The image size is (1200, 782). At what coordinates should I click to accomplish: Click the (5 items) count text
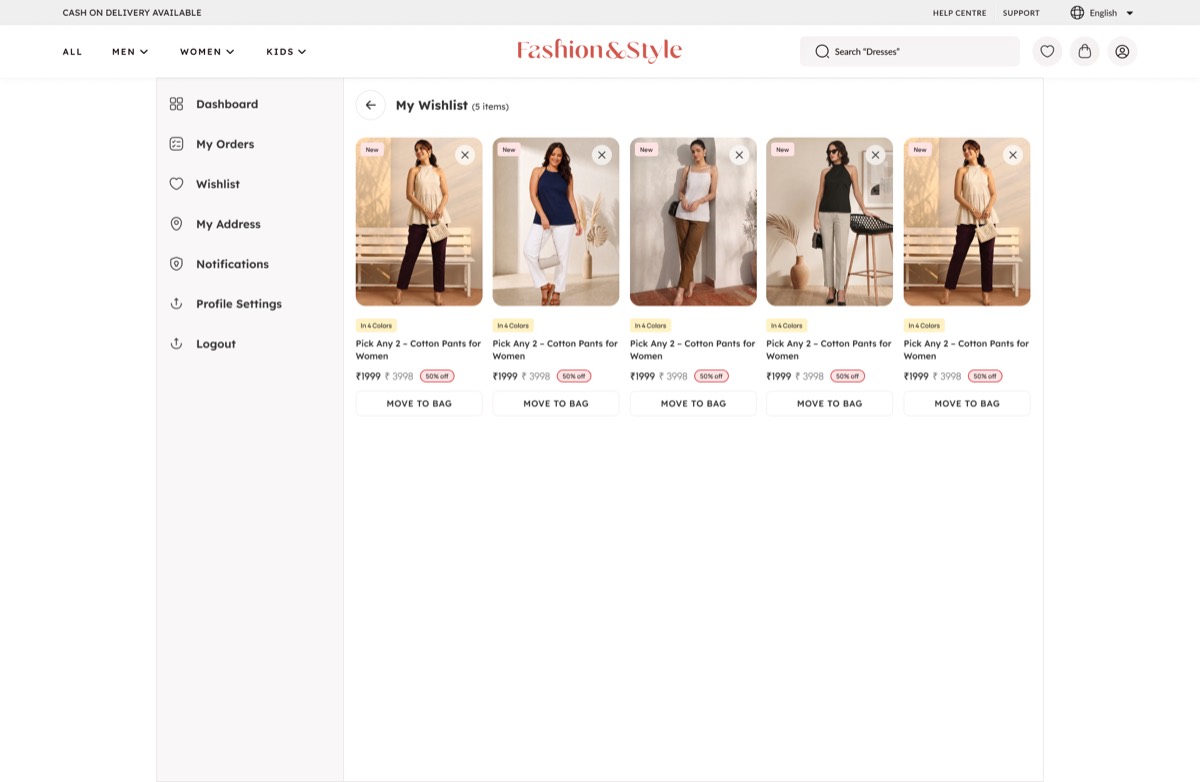tap(490, 106)
